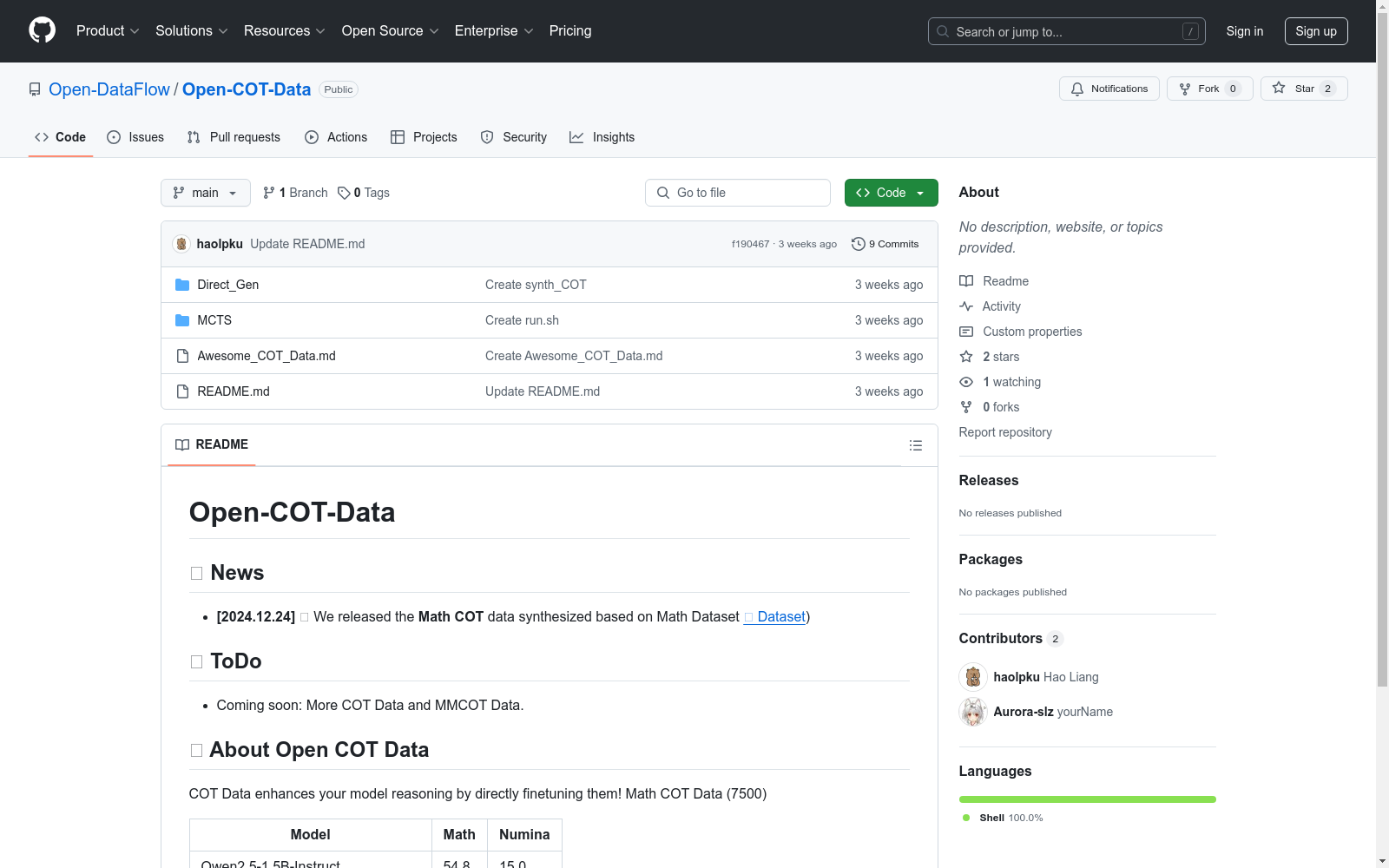The height and width of the screenshot is (868, 1389).
Task: Fork this repository
Action: (x=1210, y=89)
